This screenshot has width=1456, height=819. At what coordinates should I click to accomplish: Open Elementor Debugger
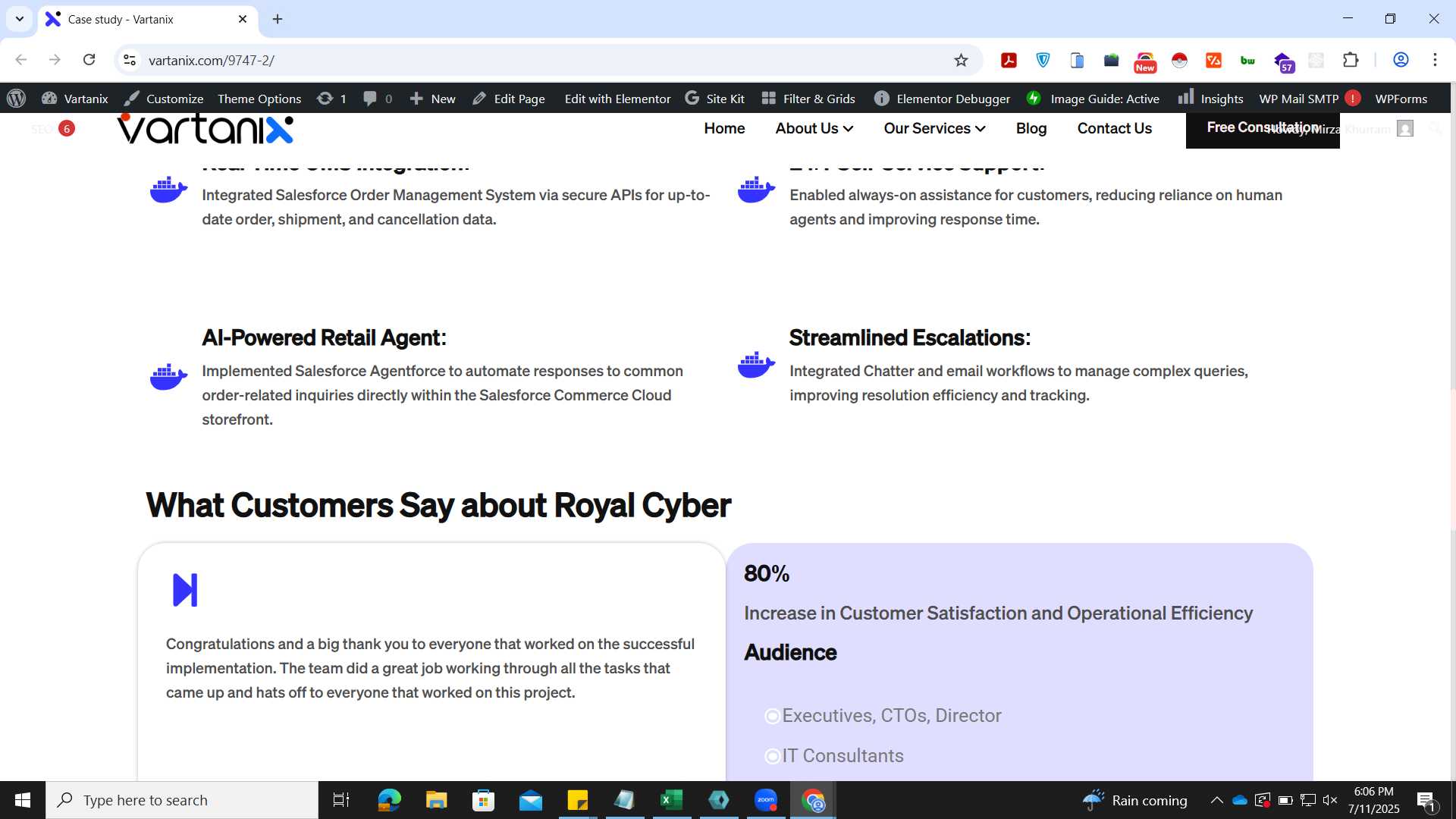(x=942, y=99)
